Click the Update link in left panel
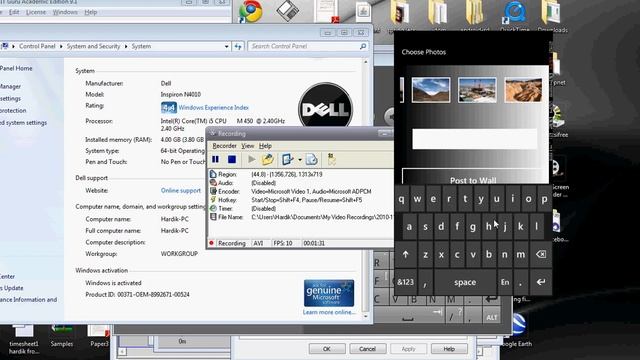The width and height of the screenshot is (640, 360). (x=11, y=288)
